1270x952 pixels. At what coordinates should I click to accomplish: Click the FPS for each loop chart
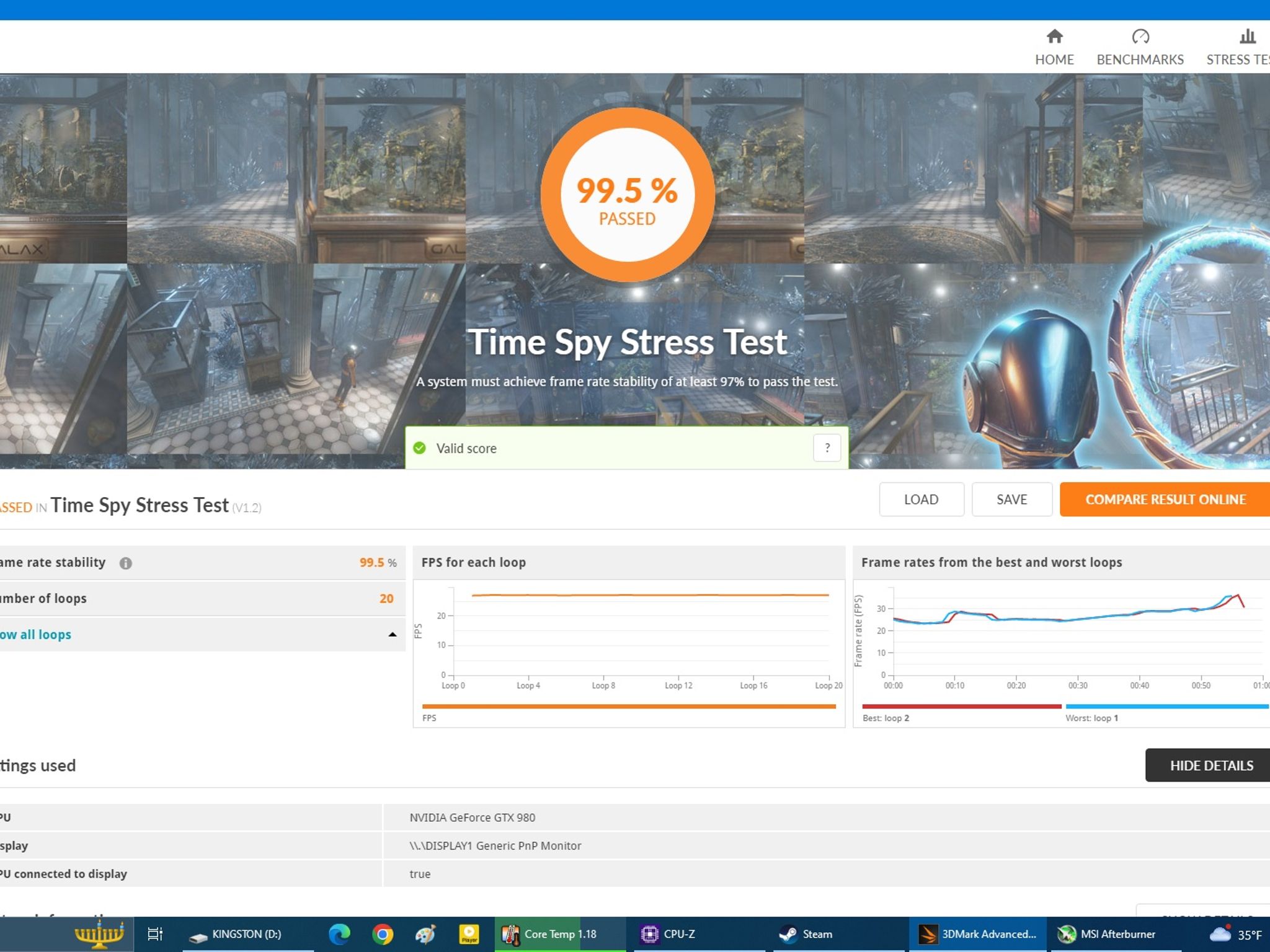pos(629,637)
